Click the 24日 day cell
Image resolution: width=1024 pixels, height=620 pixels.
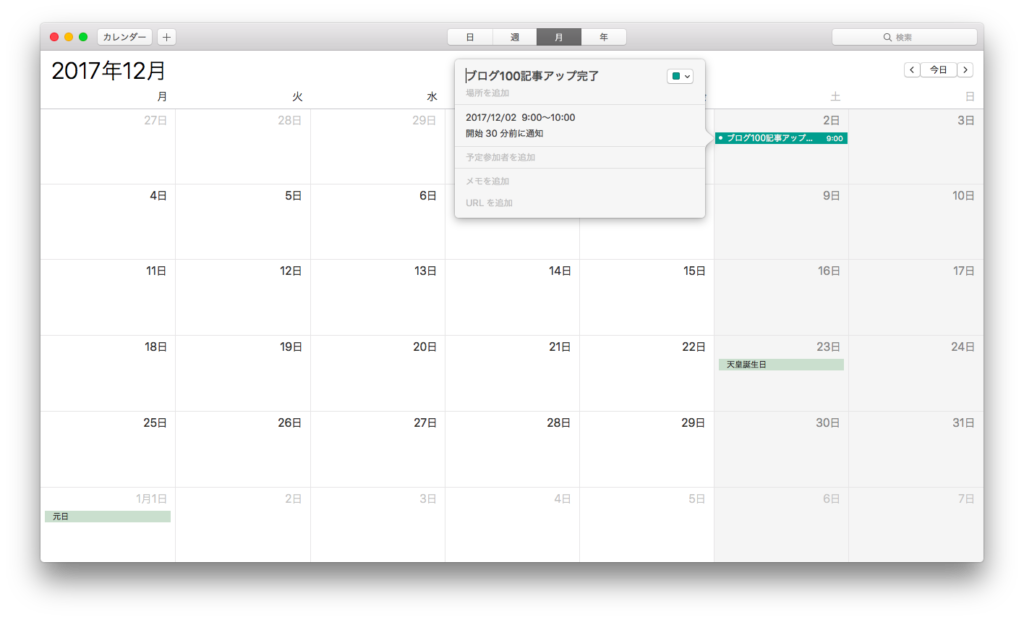click(916, 374)
